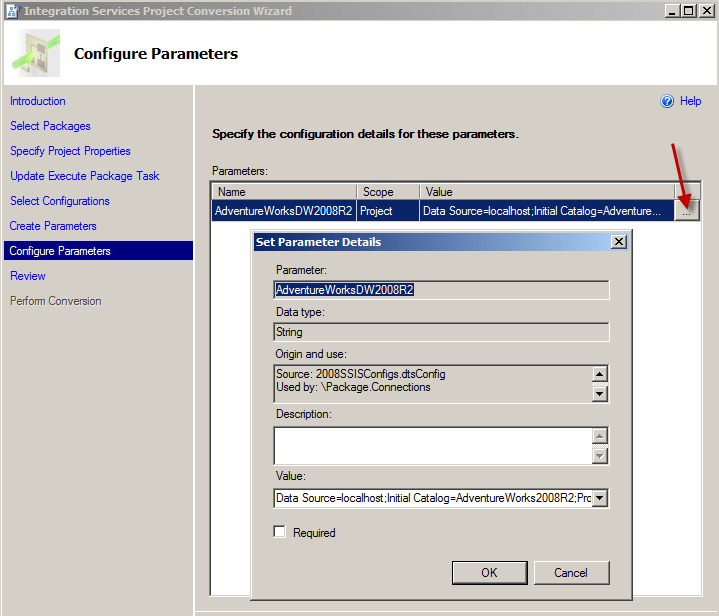Screen dimensions: 719x616
Task: Jump to the Review step
Action: click(28, 276)
